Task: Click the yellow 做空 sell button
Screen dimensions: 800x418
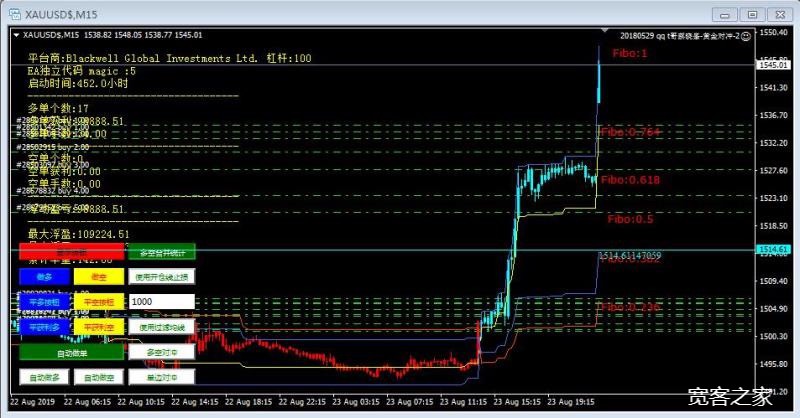Action: (99, 277)
